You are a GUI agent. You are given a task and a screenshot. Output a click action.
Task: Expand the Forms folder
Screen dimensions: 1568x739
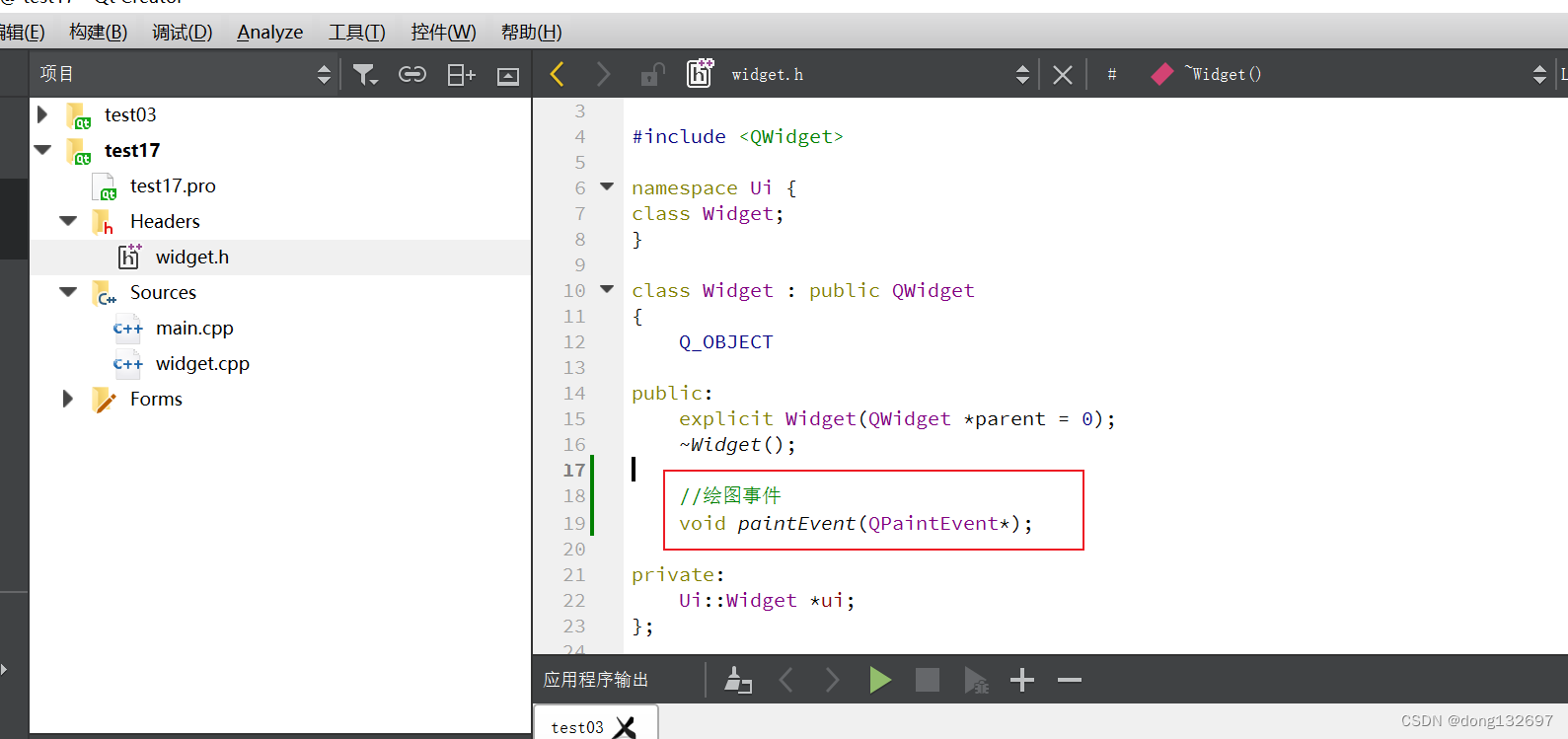point(68,399)
